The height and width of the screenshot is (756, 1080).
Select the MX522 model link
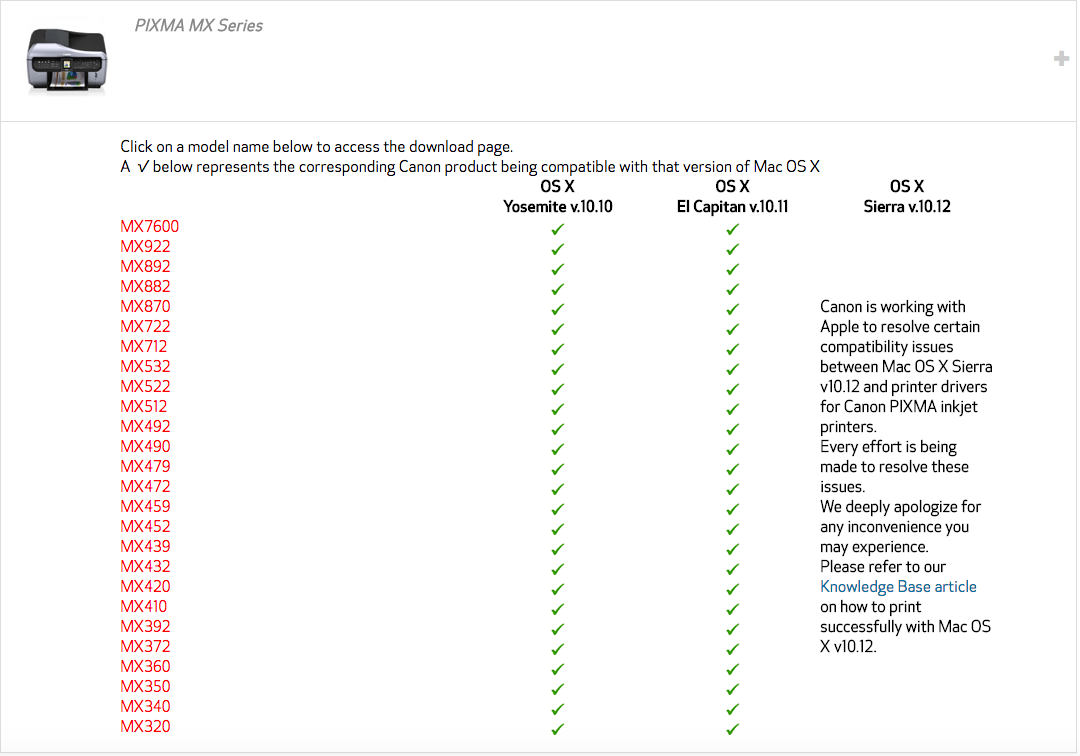pyautogui.click(x=145, y=386)
